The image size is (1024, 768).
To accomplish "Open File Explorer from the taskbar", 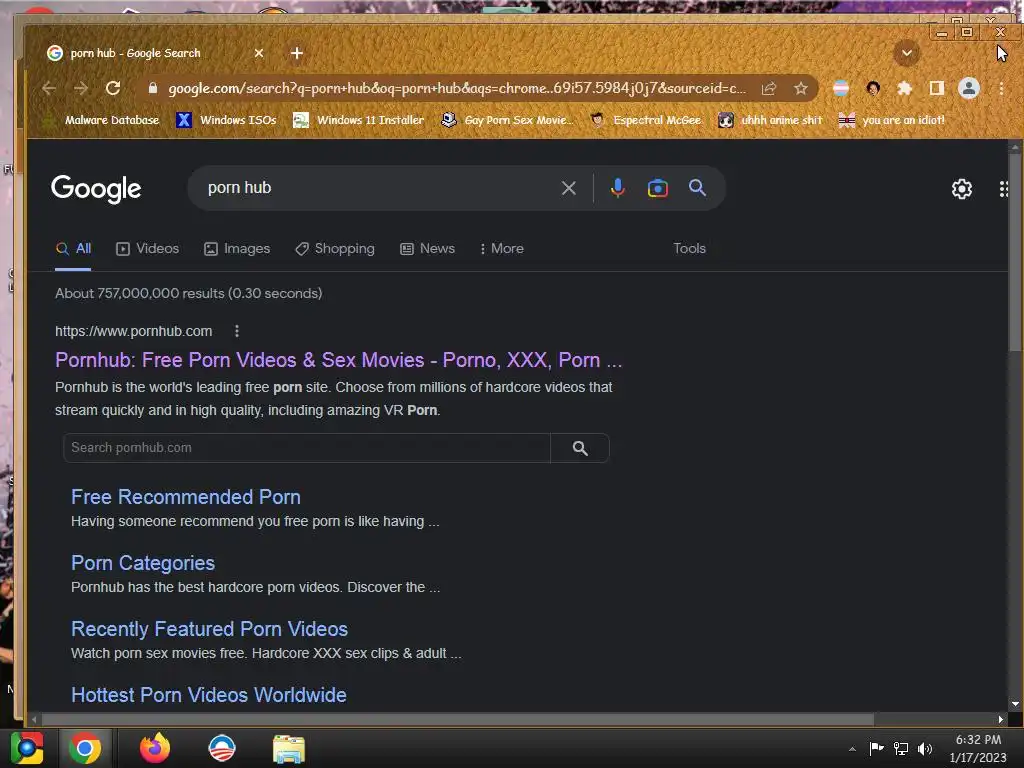I will click(289, 748).
